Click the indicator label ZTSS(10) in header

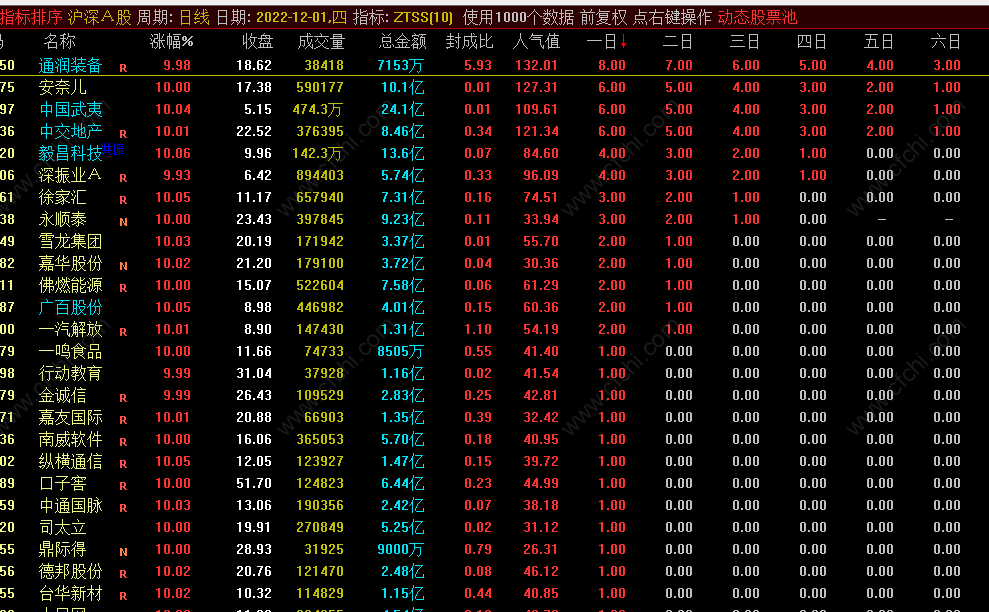(x=424, y=17)
